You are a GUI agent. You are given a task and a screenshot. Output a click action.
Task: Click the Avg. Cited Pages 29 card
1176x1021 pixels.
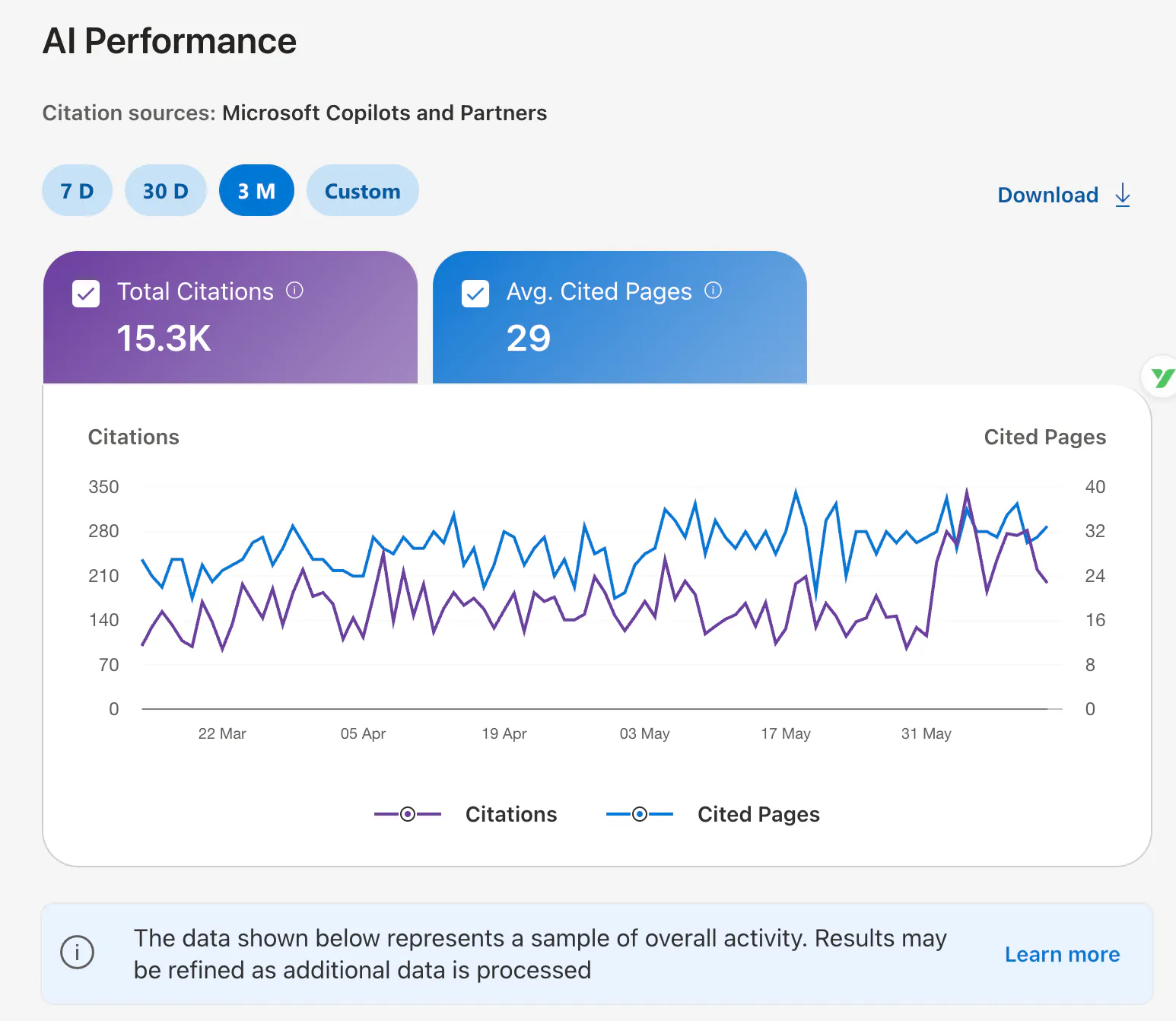tap(620, 317)
